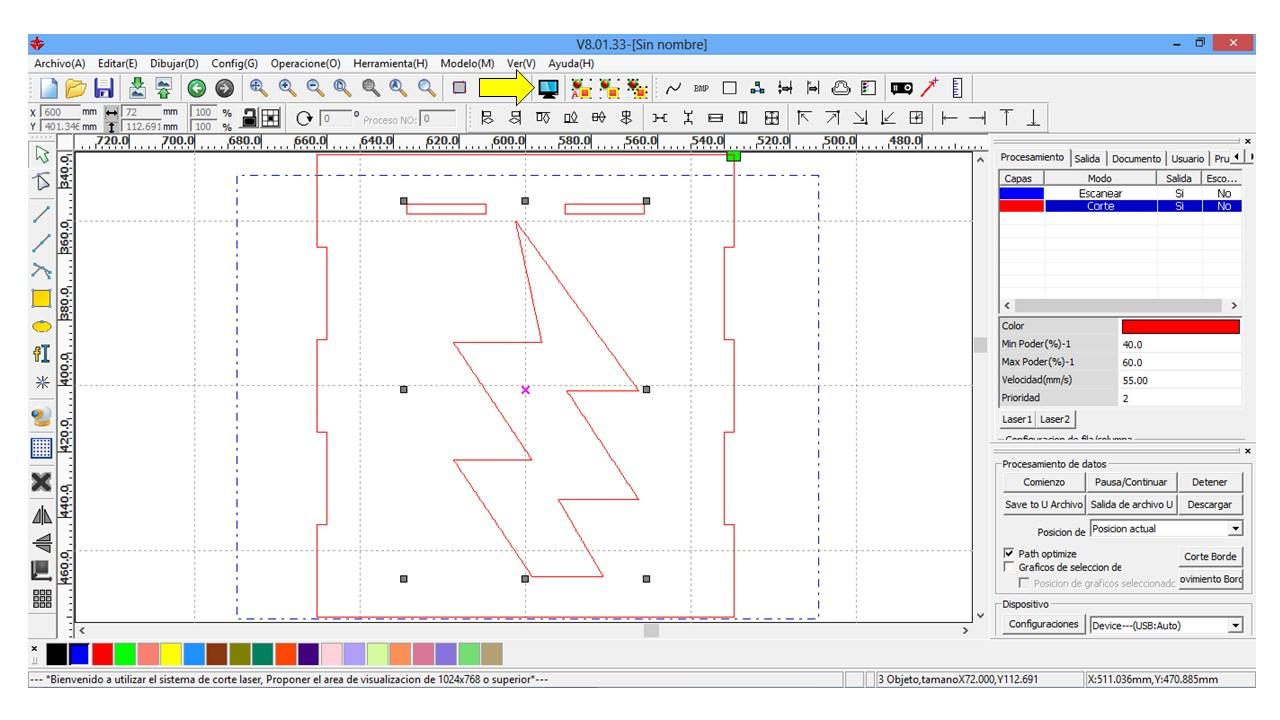
Task: Open the Config(G) menu
Action: click(x=235, y=63)
